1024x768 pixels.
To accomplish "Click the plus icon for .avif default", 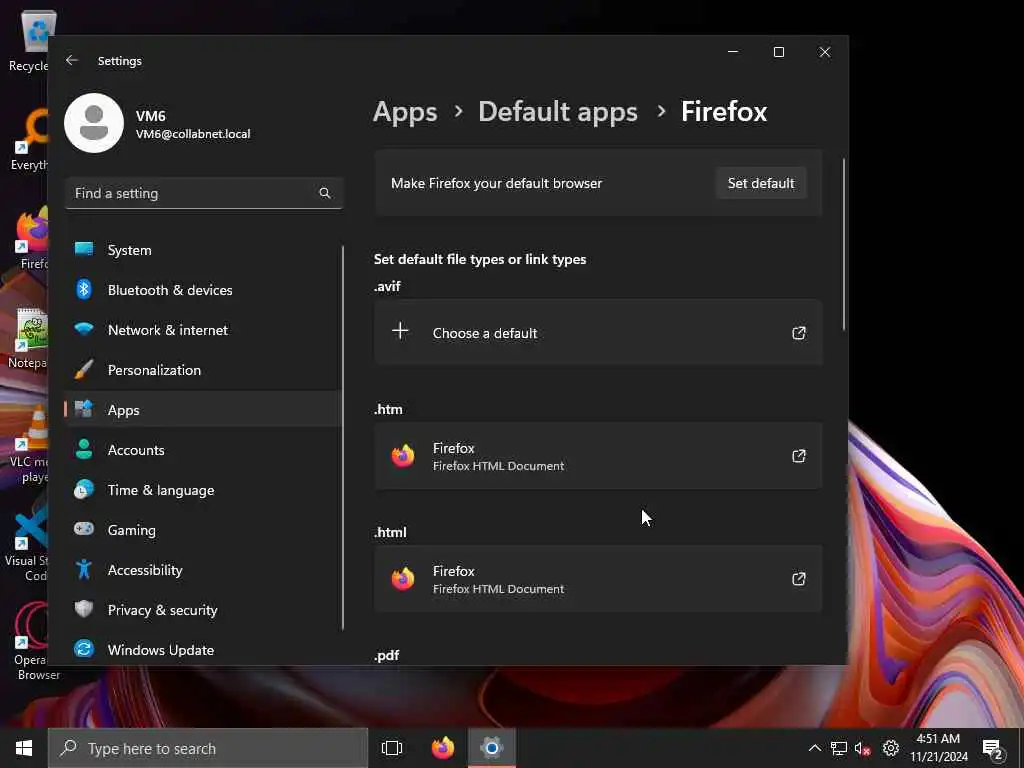I will (x=400, y=331).
